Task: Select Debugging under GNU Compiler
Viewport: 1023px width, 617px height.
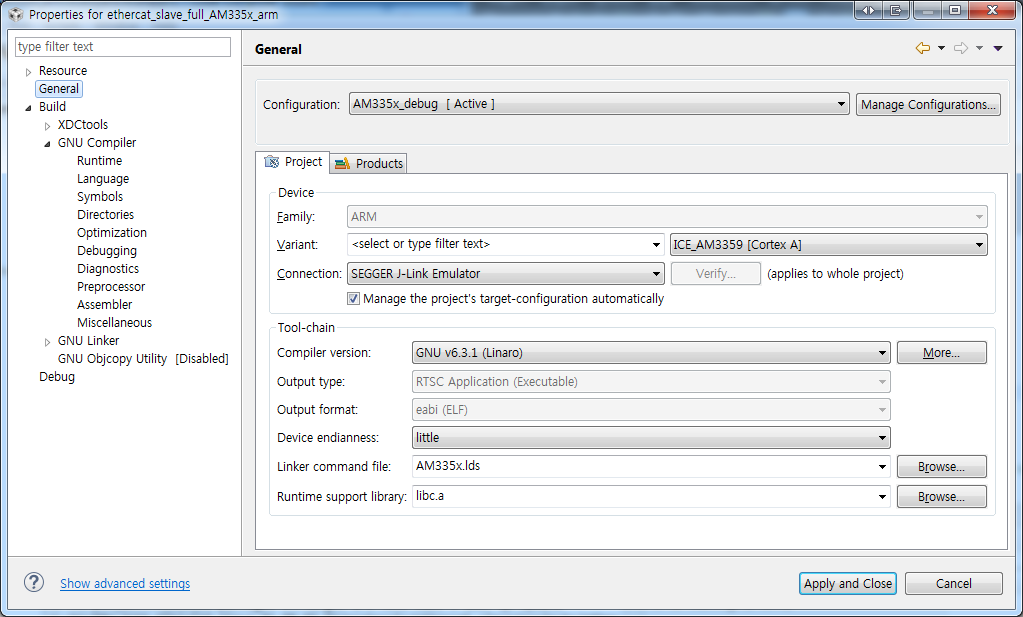Action: (x=107, y=250)
